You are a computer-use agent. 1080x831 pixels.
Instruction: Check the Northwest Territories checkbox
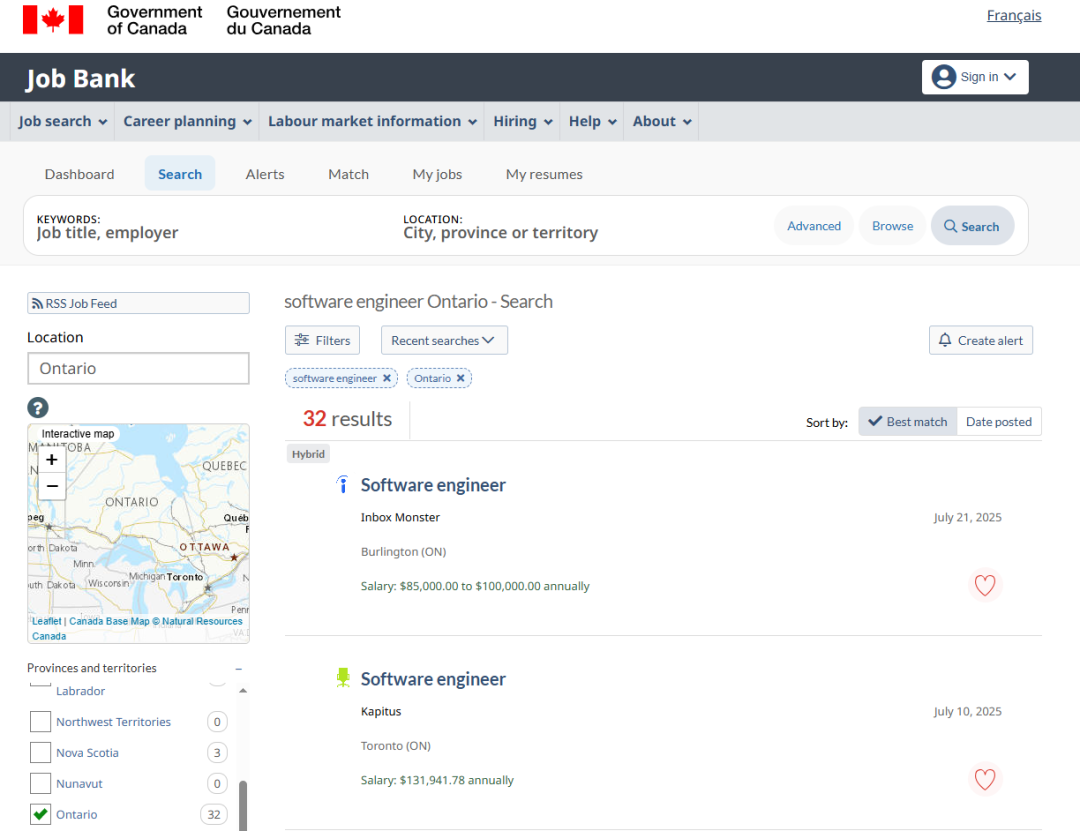click(41, 721)
